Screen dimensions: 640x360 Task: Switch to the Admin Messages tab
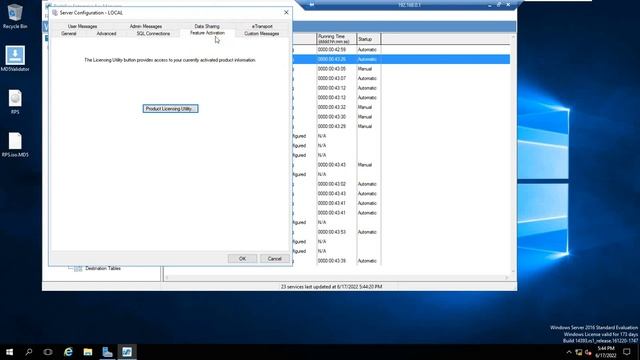point(146,26)
